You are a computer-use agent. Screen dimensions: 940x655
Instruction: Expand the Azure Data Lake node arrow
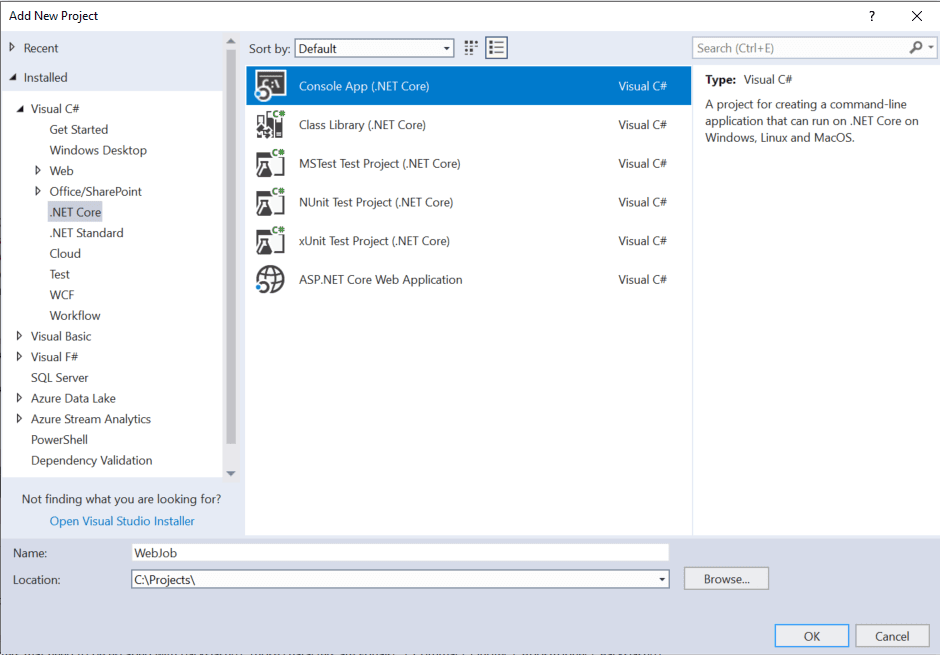(x=19, y=398)
